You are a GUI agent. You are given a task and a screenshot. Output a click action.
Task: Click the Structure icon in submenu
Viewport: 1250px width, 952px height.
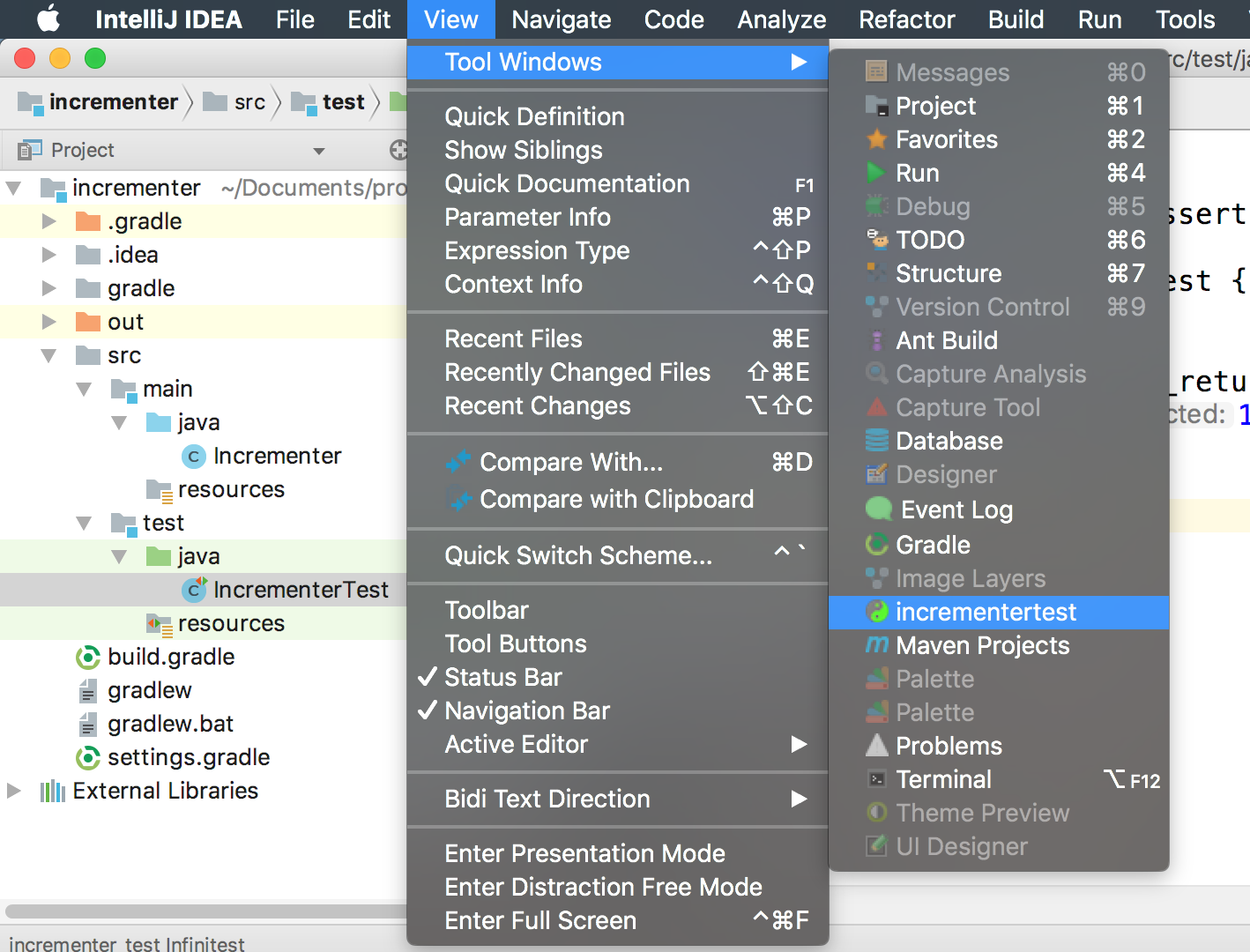[x=876, y=273]
